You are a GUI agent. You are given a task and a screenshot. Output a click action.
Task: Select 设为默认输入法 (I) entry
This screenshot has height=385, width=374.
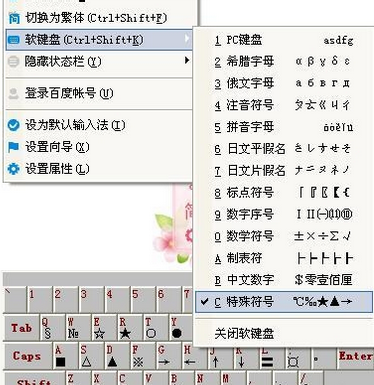pos(99,125)
